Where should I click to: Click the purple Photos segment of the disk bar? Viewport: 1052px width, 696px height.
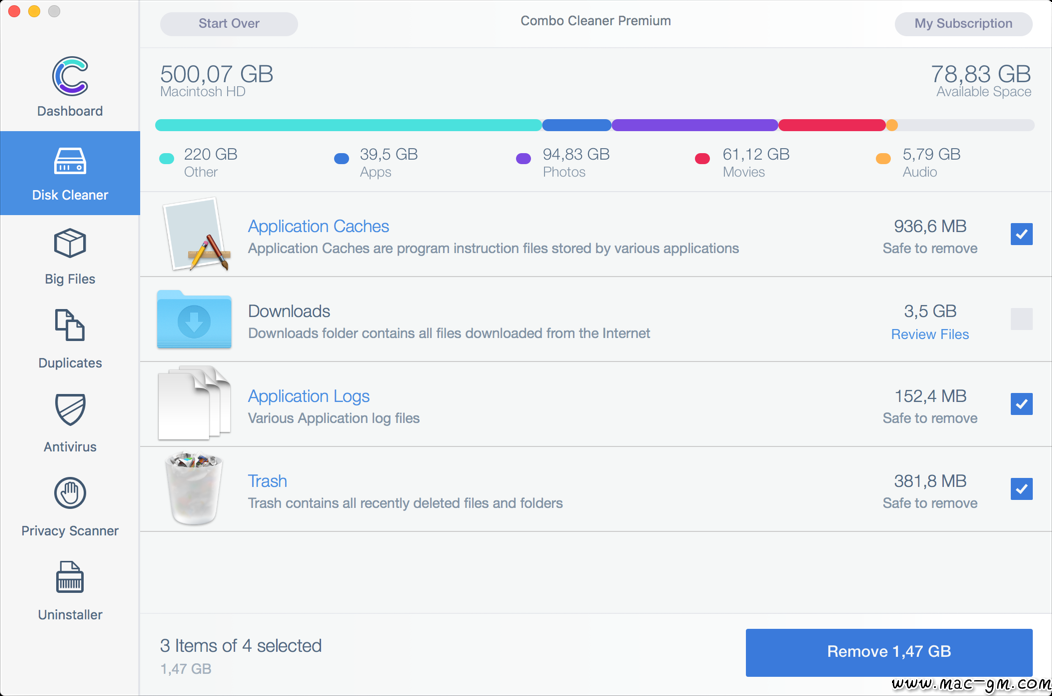[x=694, y=125]
